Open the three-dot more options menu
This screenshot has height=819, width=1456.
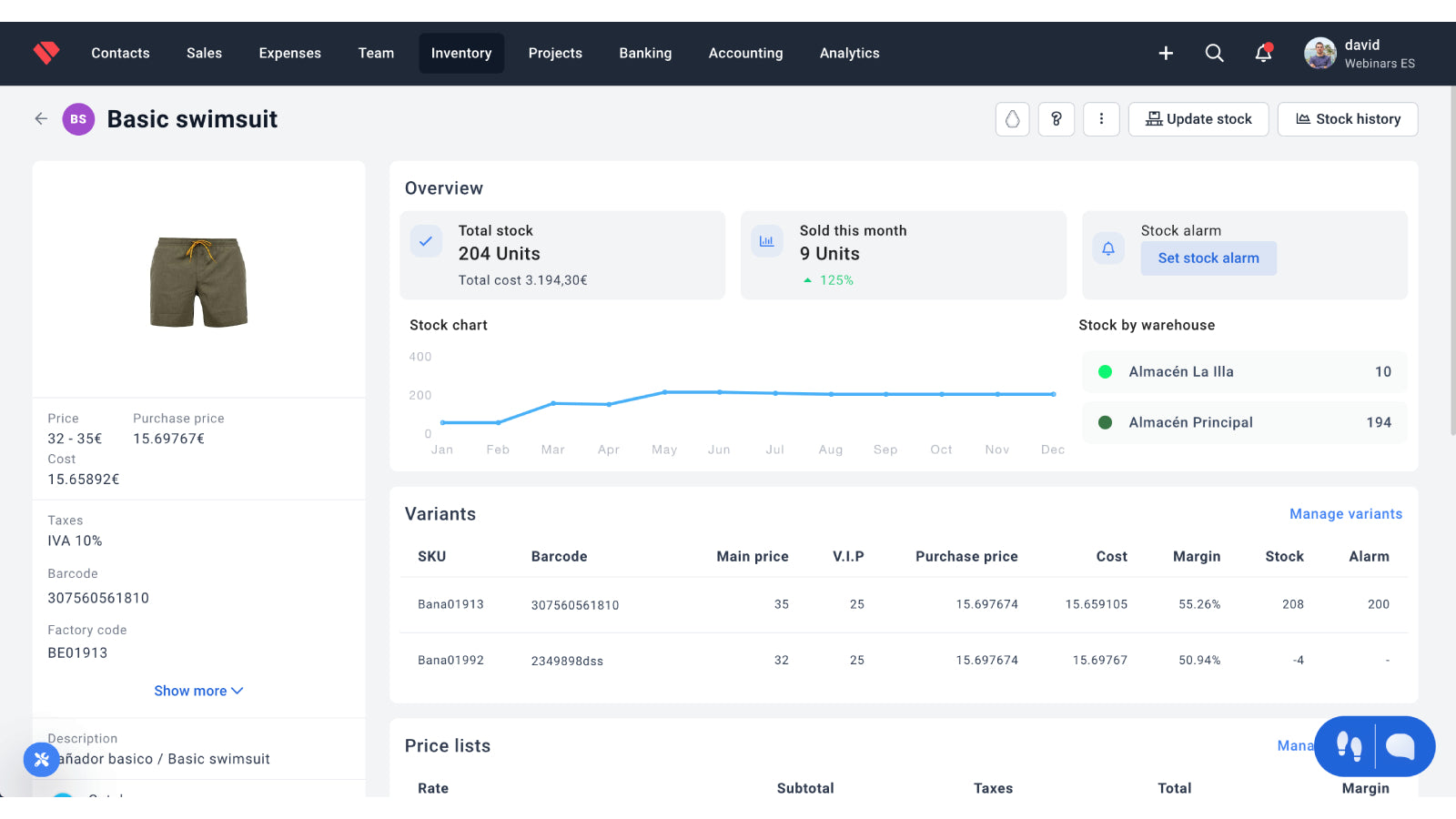tap(1101, 119)
